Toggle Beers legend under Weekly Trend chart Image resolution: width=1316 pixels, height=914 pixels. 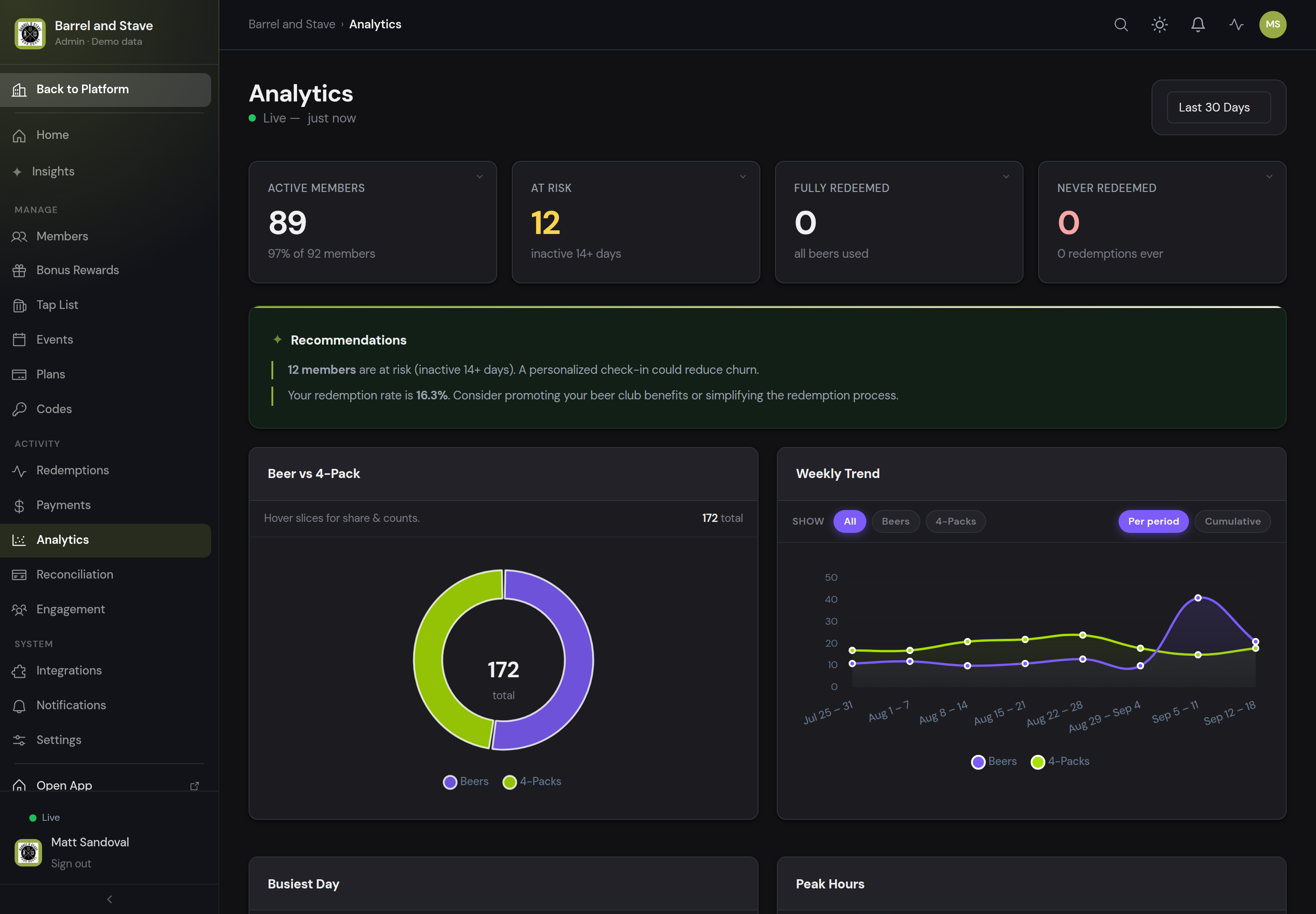tap(994, 762)
